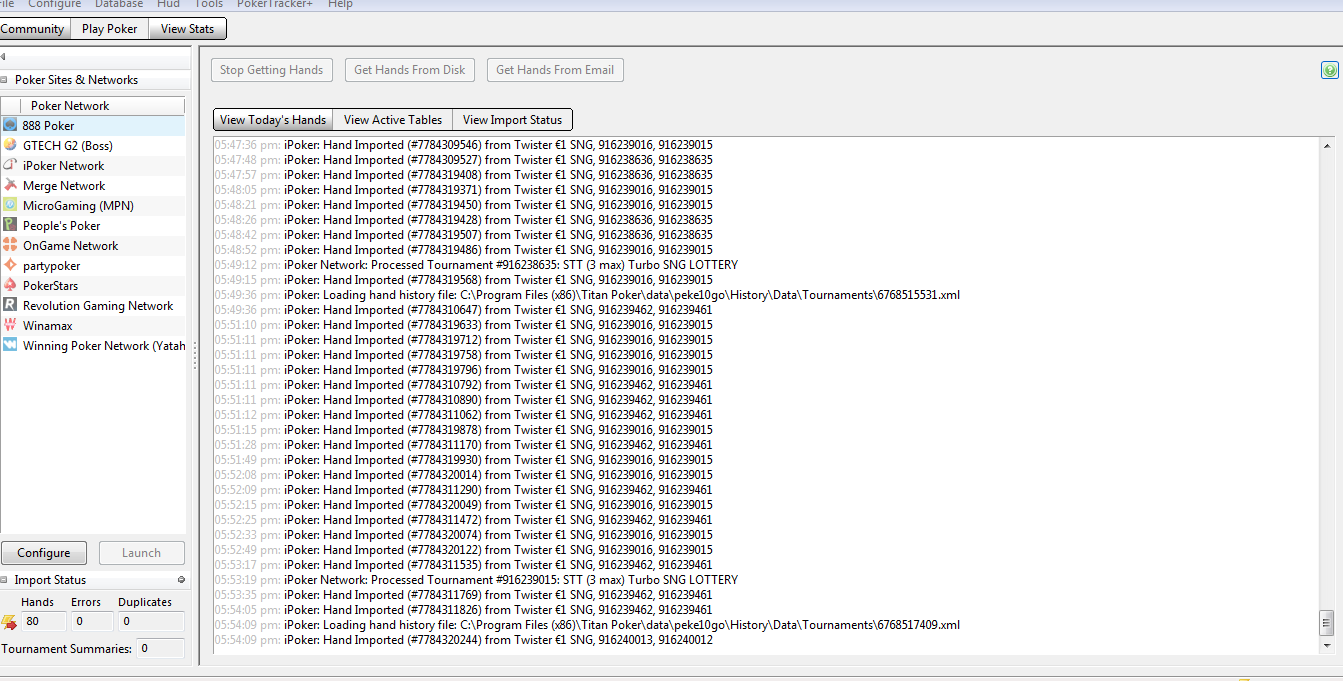Choose the Winamax icon
The image size is (1343, 681).
click(10, 325)
